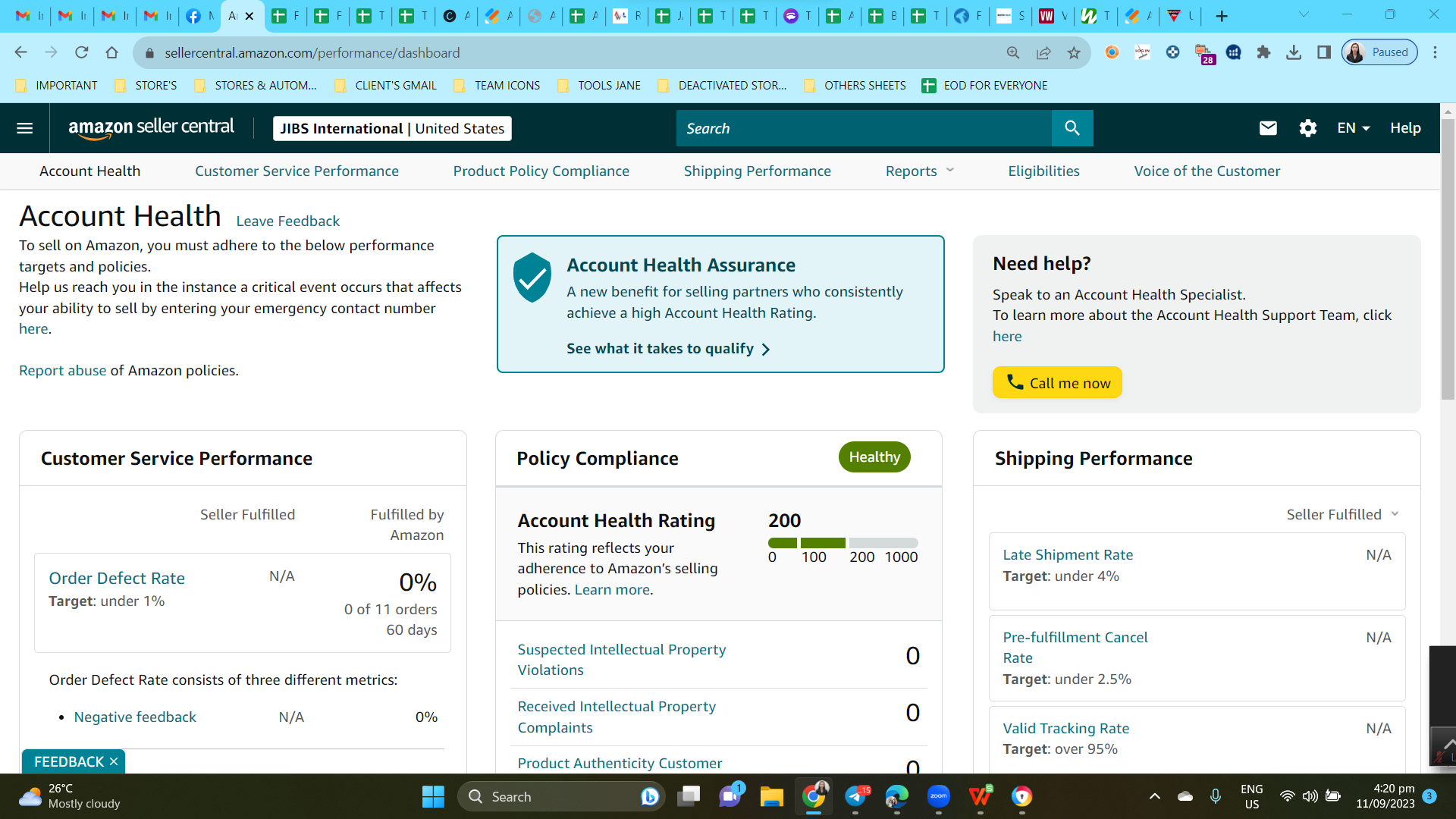Click the amazon seller central logo
The width and height of the screenshot is (1456, 819).
click(x=152, y=128)
